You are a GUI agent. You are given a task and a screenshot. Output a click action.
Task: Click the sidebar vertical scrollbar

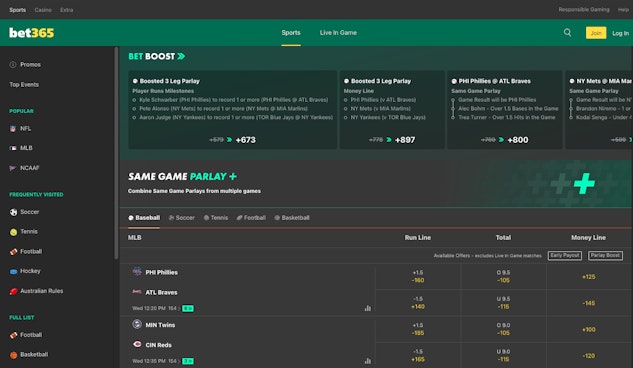[116, 153]
